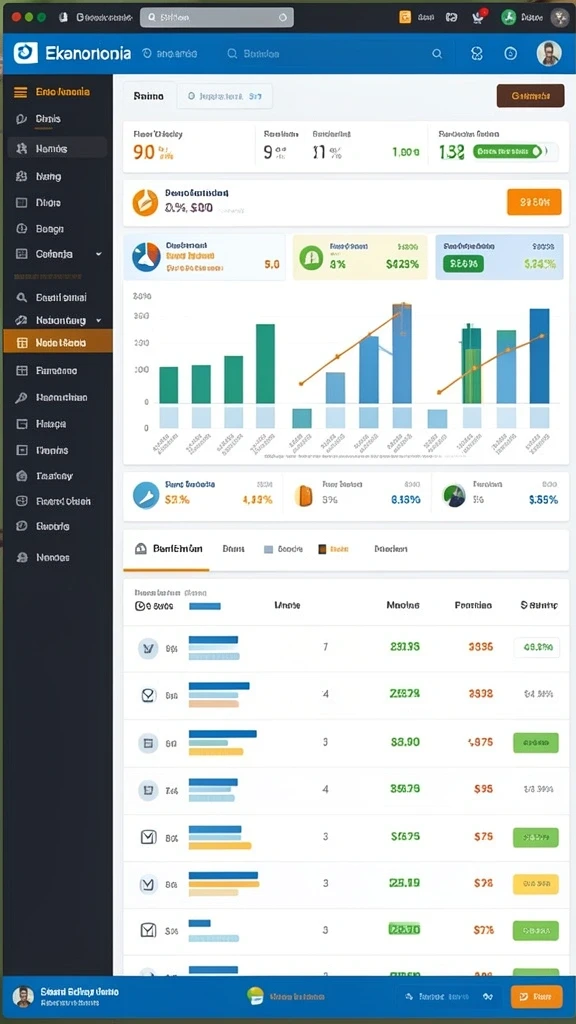Open the user avatar in blue header

point(549,54)
